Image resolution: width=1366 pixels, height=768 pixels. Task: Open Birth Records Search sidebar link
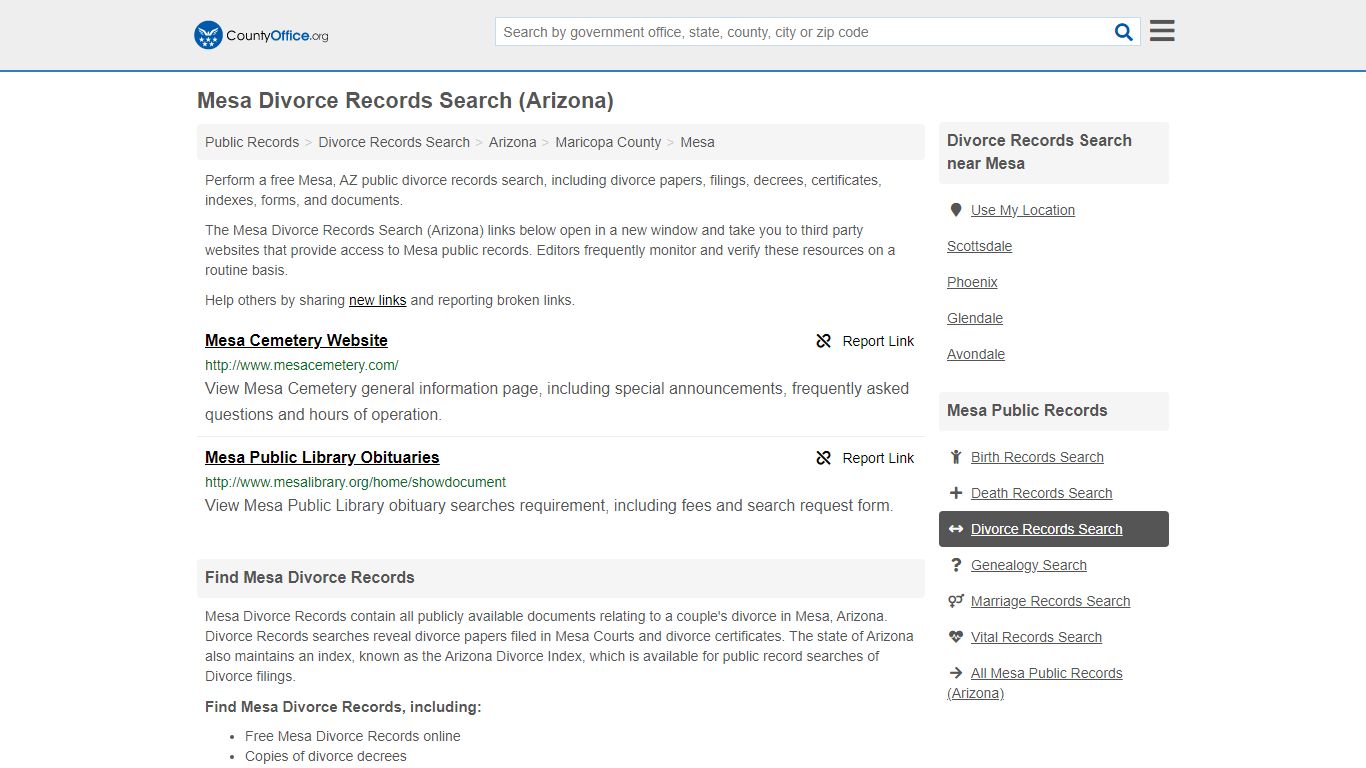[x=1037, y=457]
